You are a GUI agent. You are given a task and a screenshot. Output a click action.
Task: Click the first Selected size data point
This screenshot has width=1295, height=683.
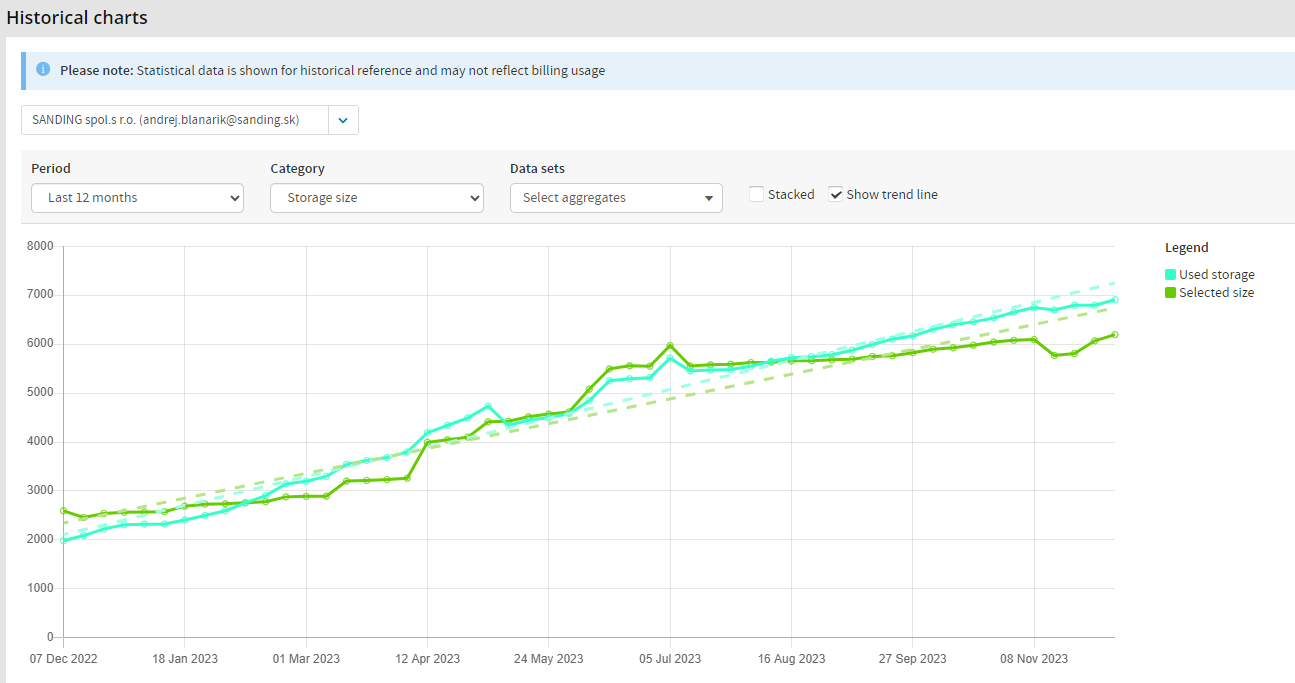click(64, 511)
